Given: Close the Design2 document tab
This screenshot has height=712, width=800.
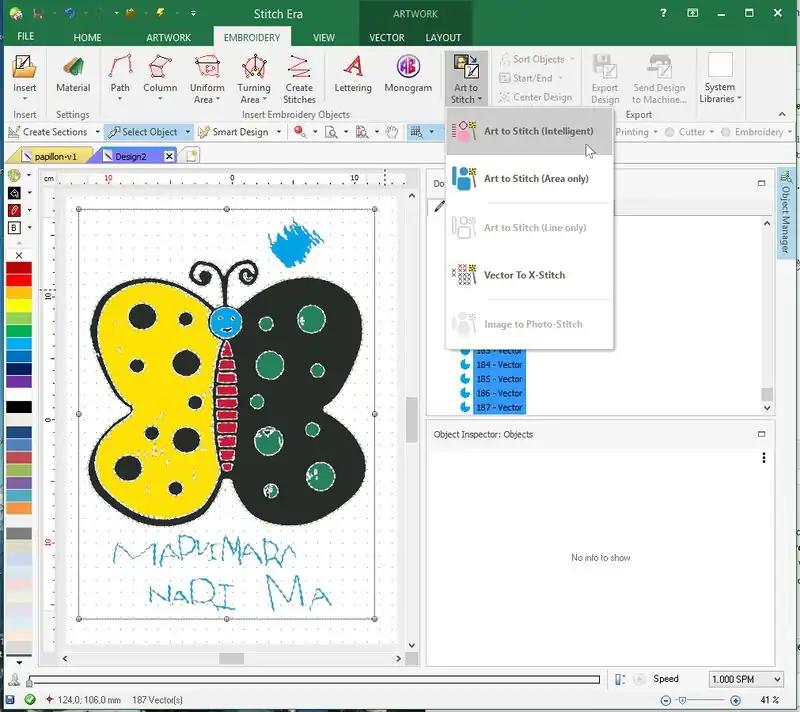Looking at the screenshot, I should 169,156.
